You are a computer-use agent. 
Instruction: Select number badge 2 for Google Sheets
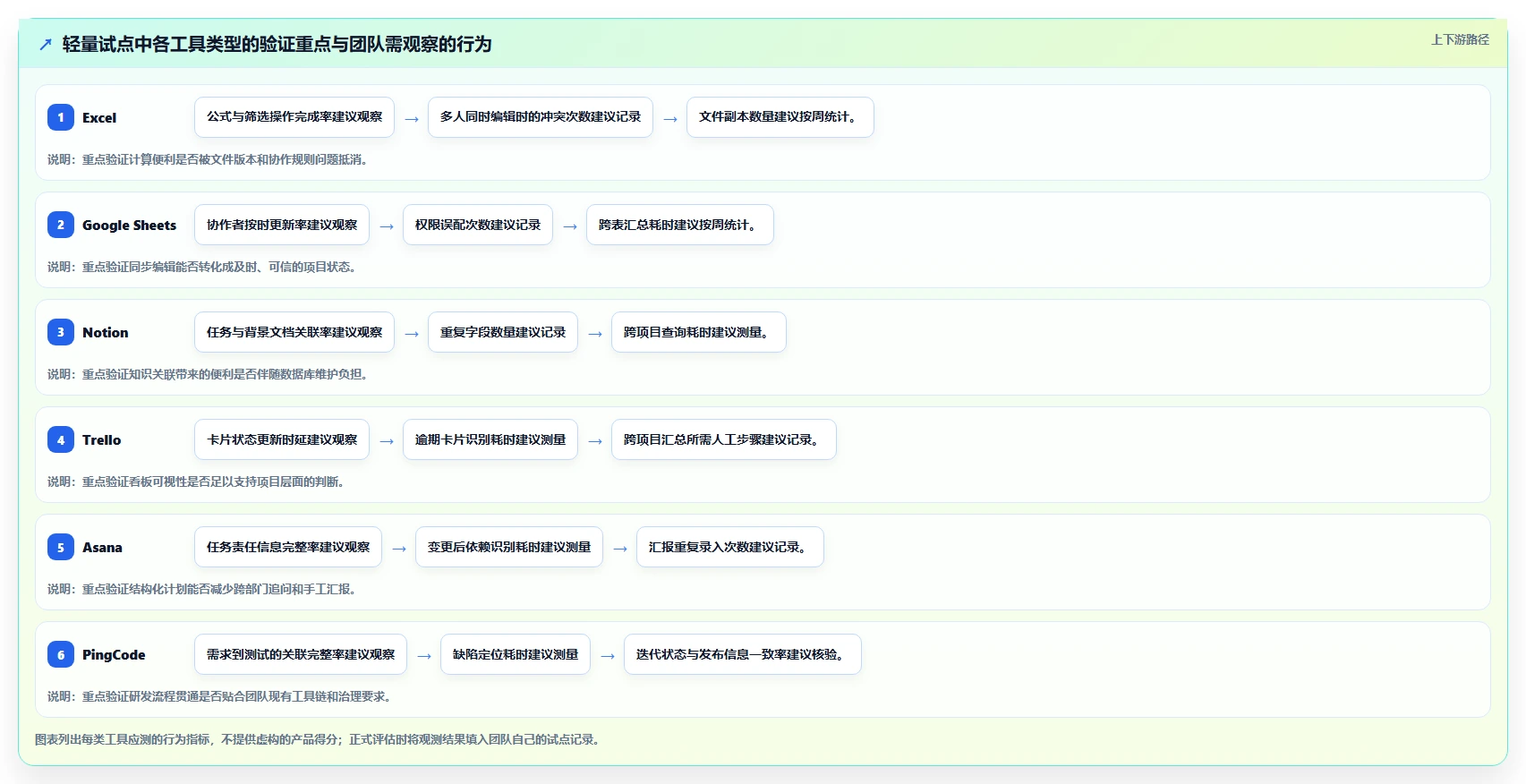click(x=61, y=225)
